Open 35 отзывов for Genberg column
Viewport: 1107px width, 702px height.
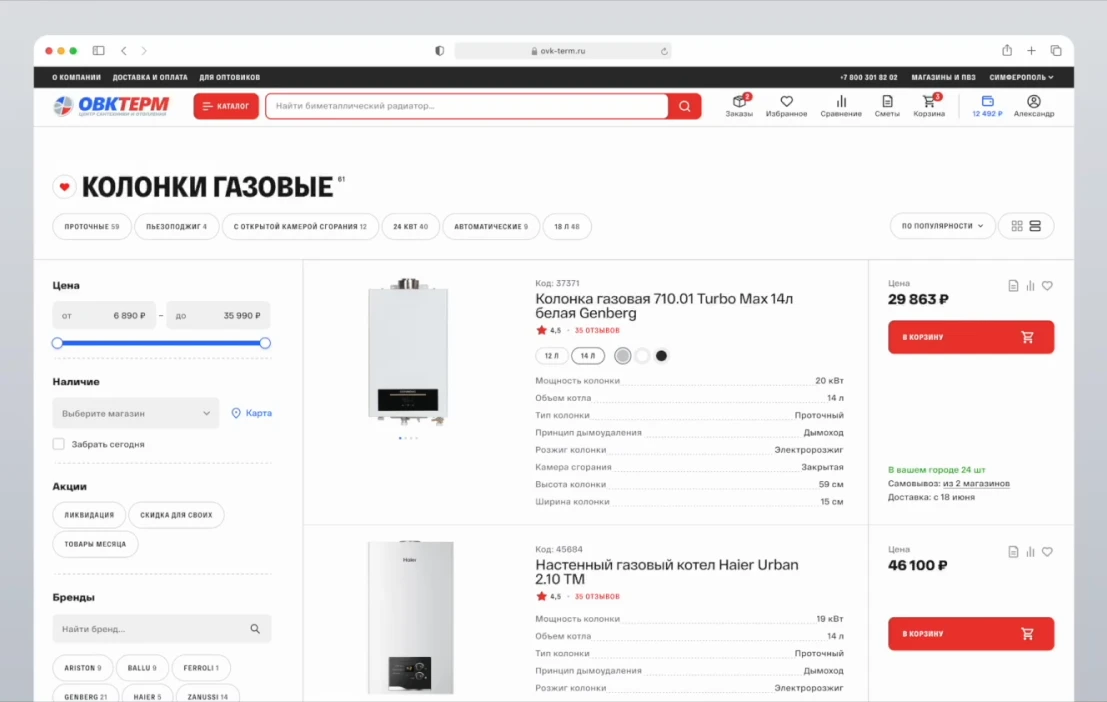pos(597,331)
